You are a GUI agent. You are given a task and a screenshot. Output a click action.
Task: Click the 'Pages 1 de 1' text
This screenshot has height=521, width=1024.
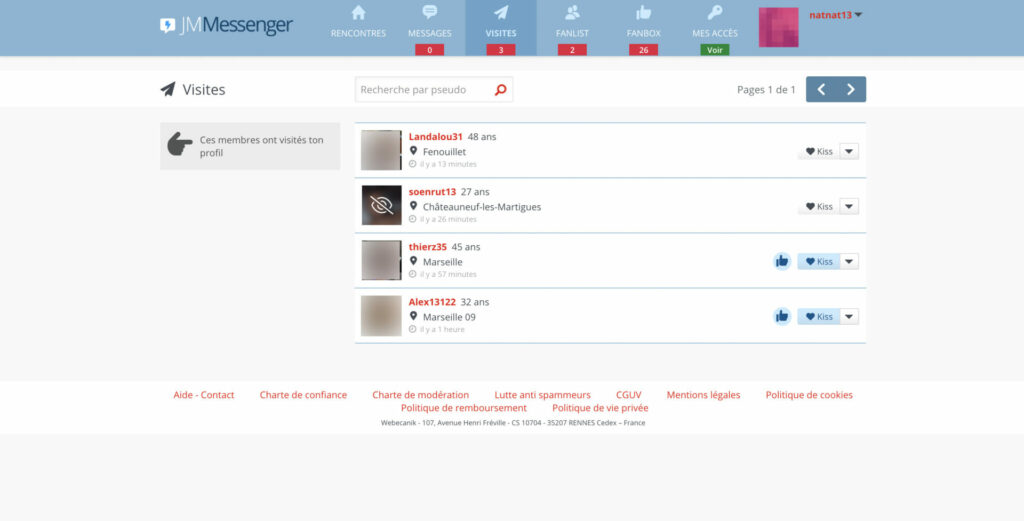click(x=766, y=89)
